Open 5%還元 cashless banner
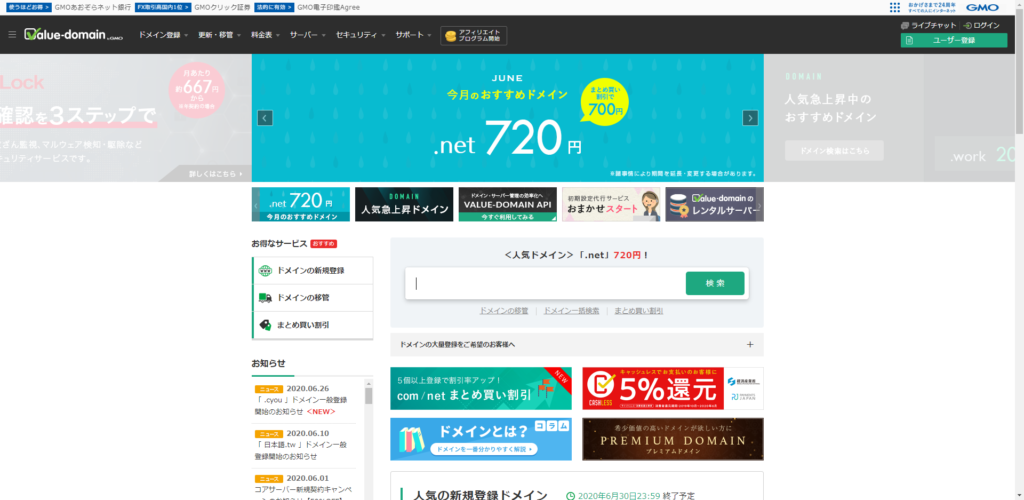1024x500 pixels. (x=673, y=388)
